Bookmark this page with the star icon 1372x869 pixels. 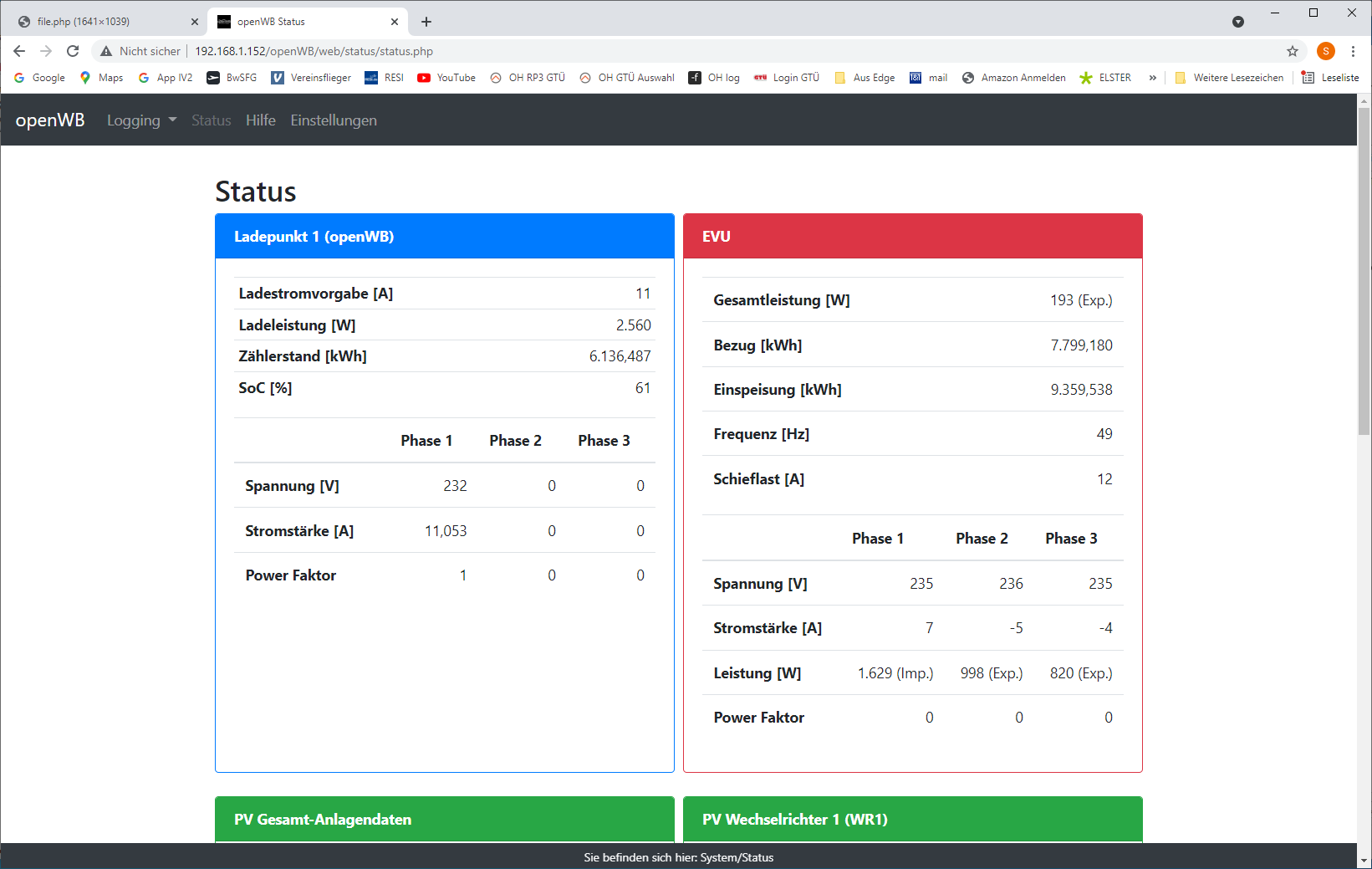tap(1293, 51)
